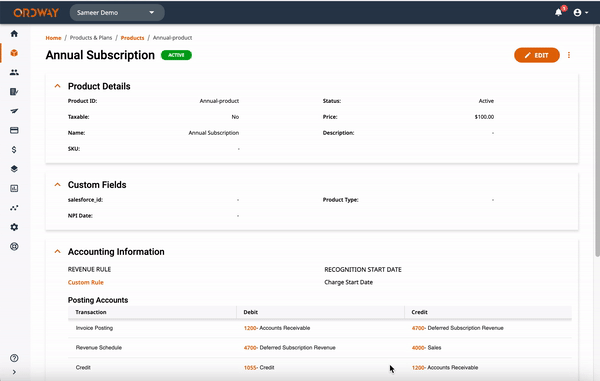Screen dimensions: 600x381
Task: Collapse the Product Details section
Action: pos(57,86)
